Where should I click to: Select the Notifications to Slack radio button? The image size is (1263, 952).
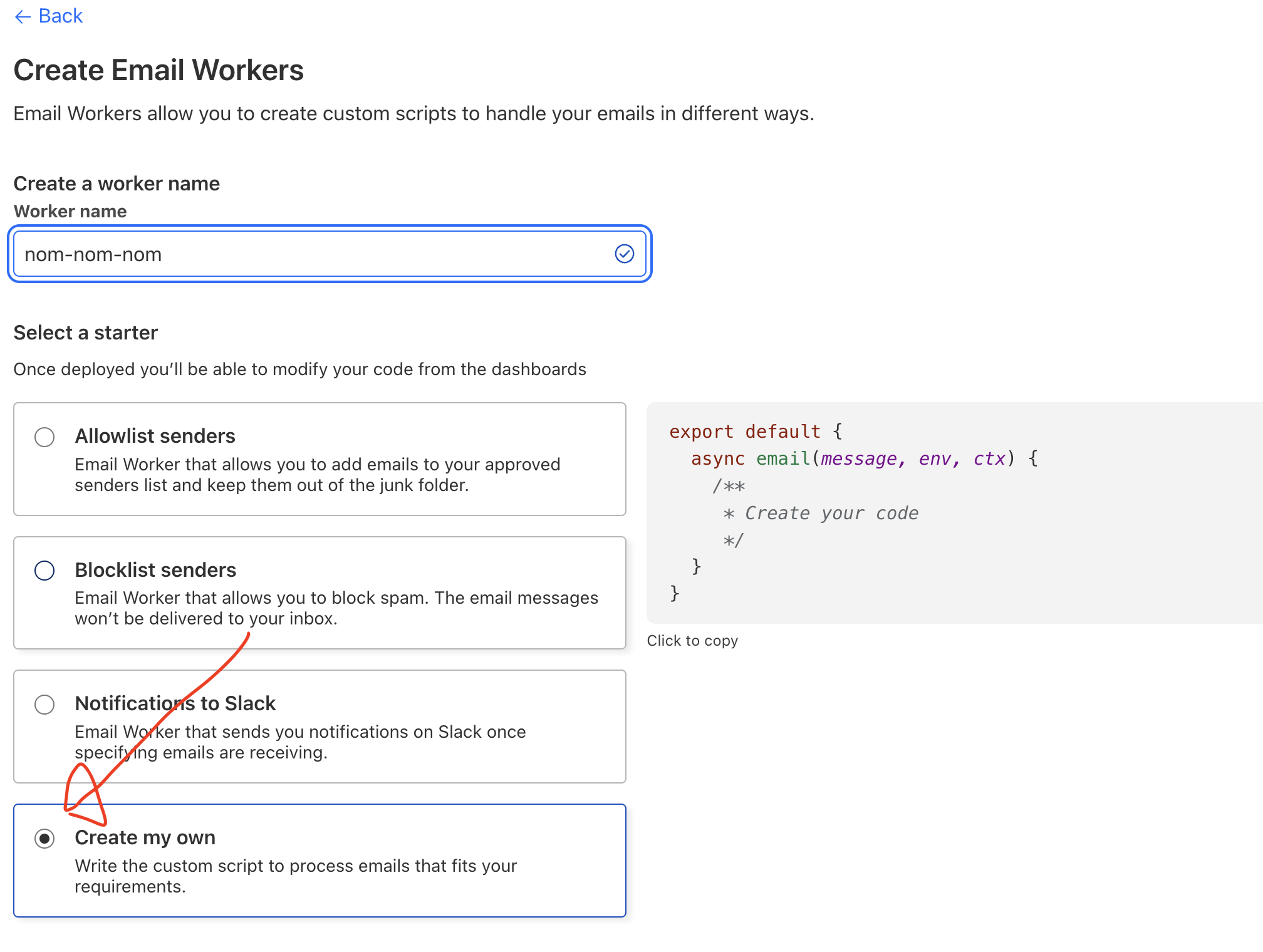click(x=44, y=704)
